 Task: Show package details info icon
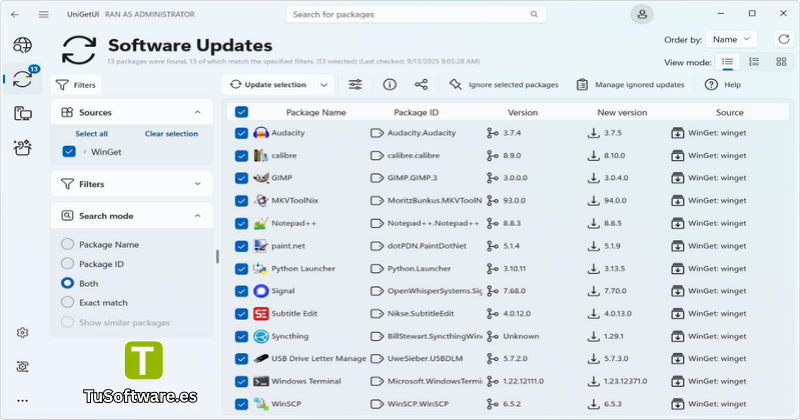click(389, 85)
